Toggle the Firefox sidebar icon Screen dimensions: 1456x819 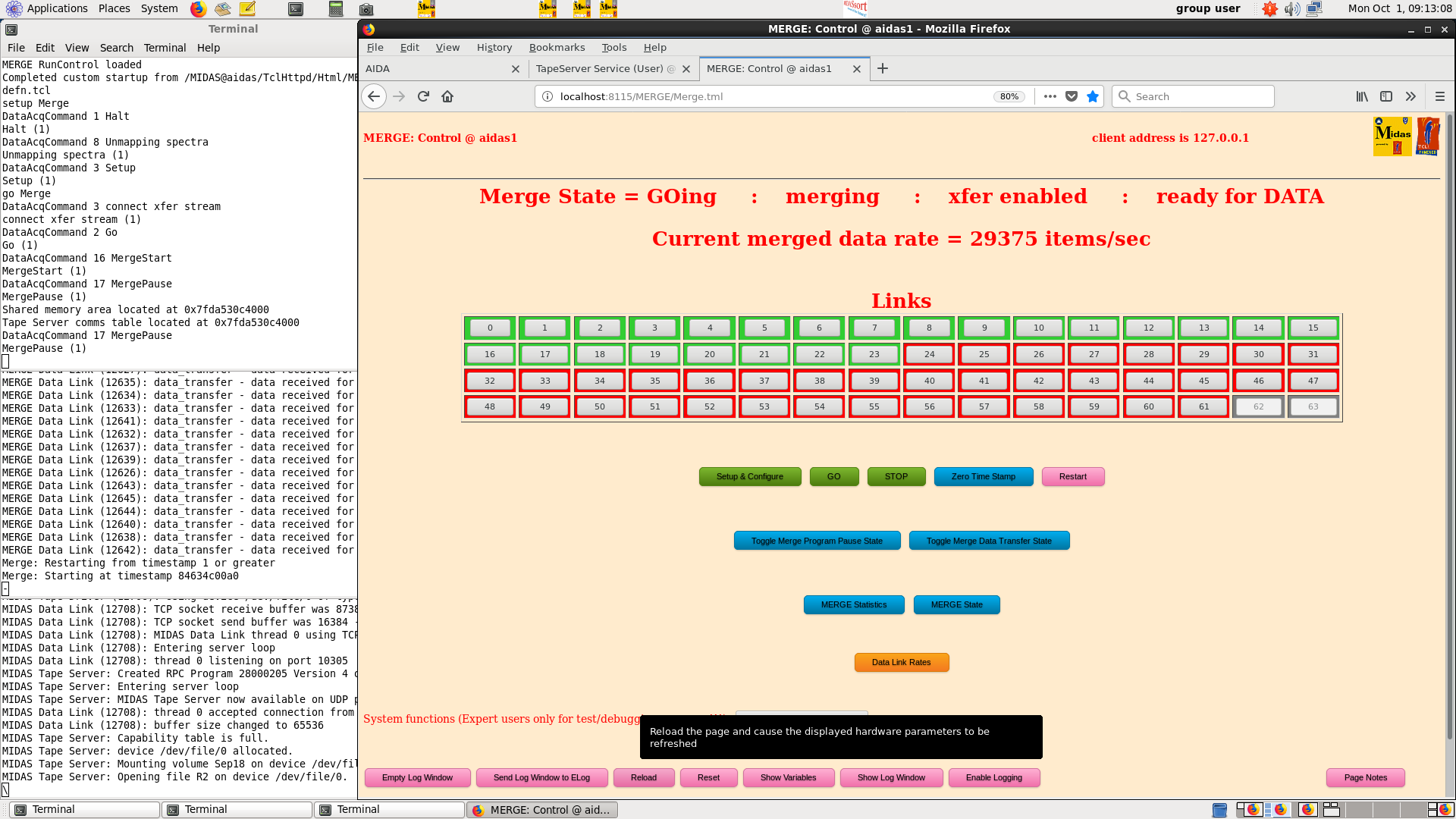pos(1386,96)
